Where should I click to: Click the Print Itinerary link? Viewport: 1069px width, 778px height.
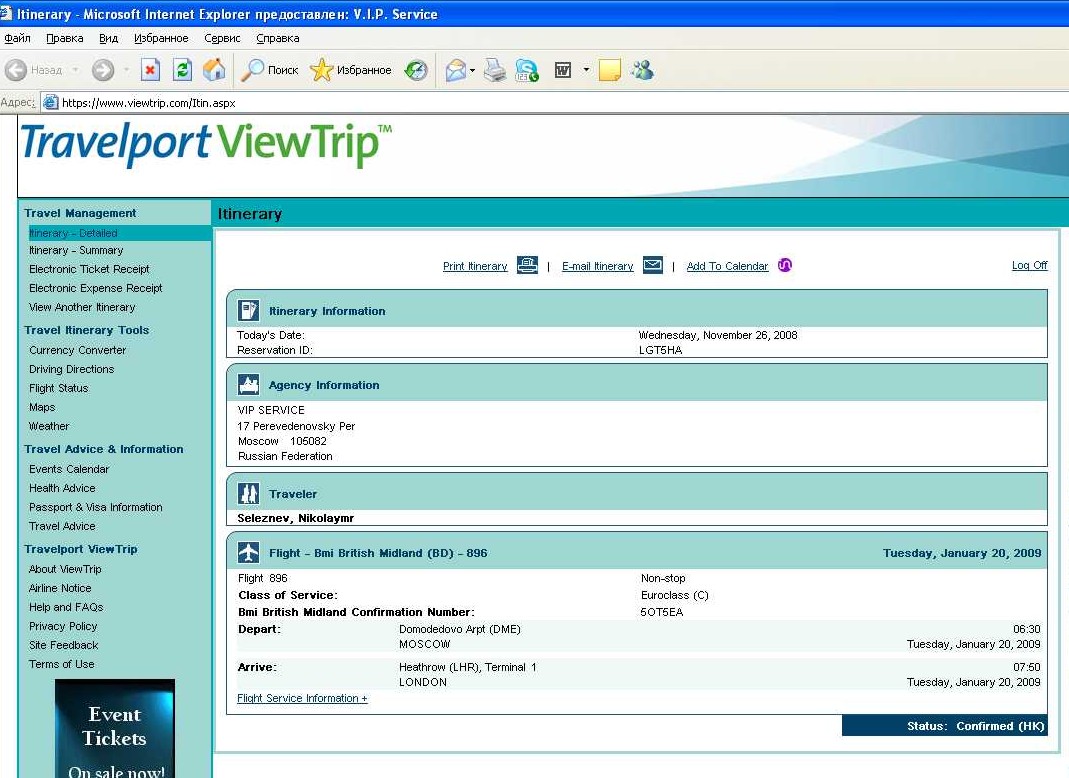pos(475,267)
